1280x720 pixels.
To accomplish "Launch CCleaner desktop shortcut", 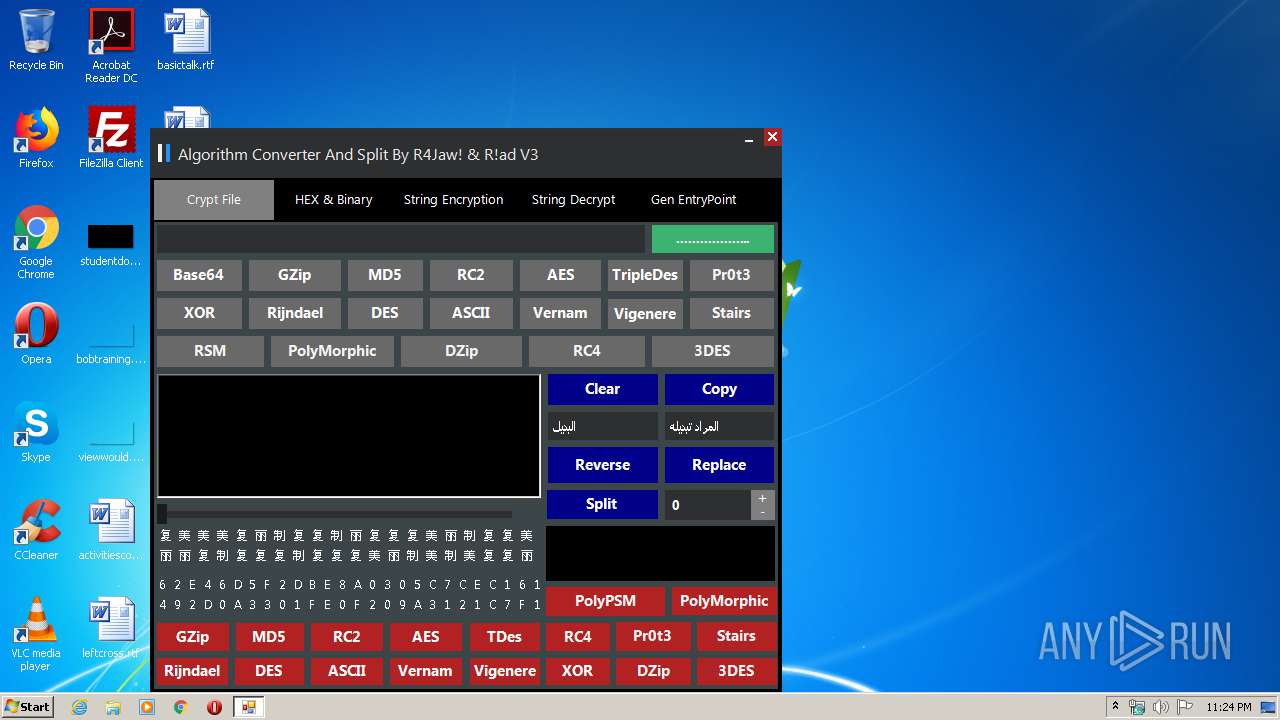I will (x=36, y=529).
